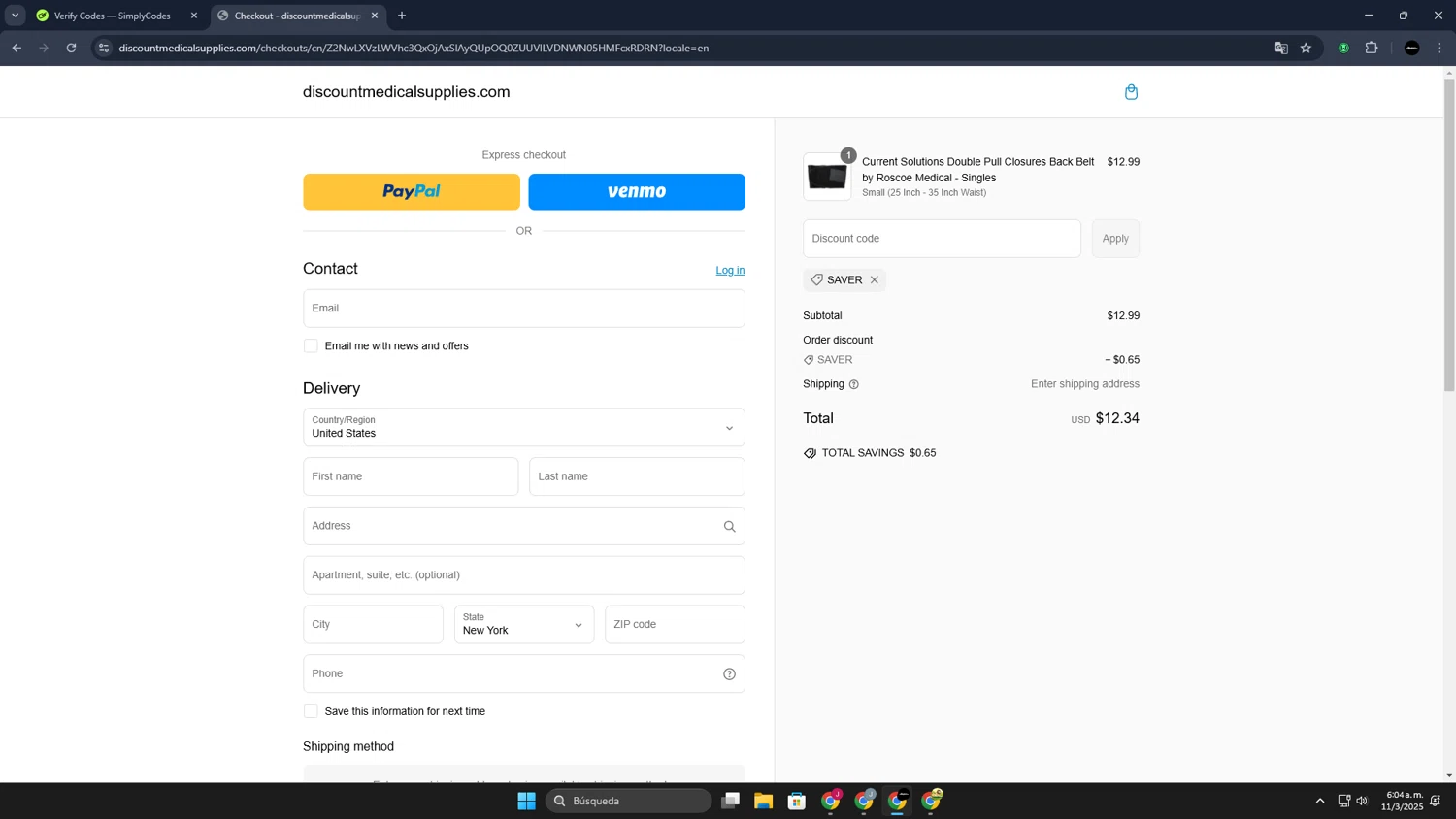Image resolution: width=1456 pixels, height=819 pixels.
Task: Open Microsoft Store from the taskbar
Action: [x=797, y=801]
